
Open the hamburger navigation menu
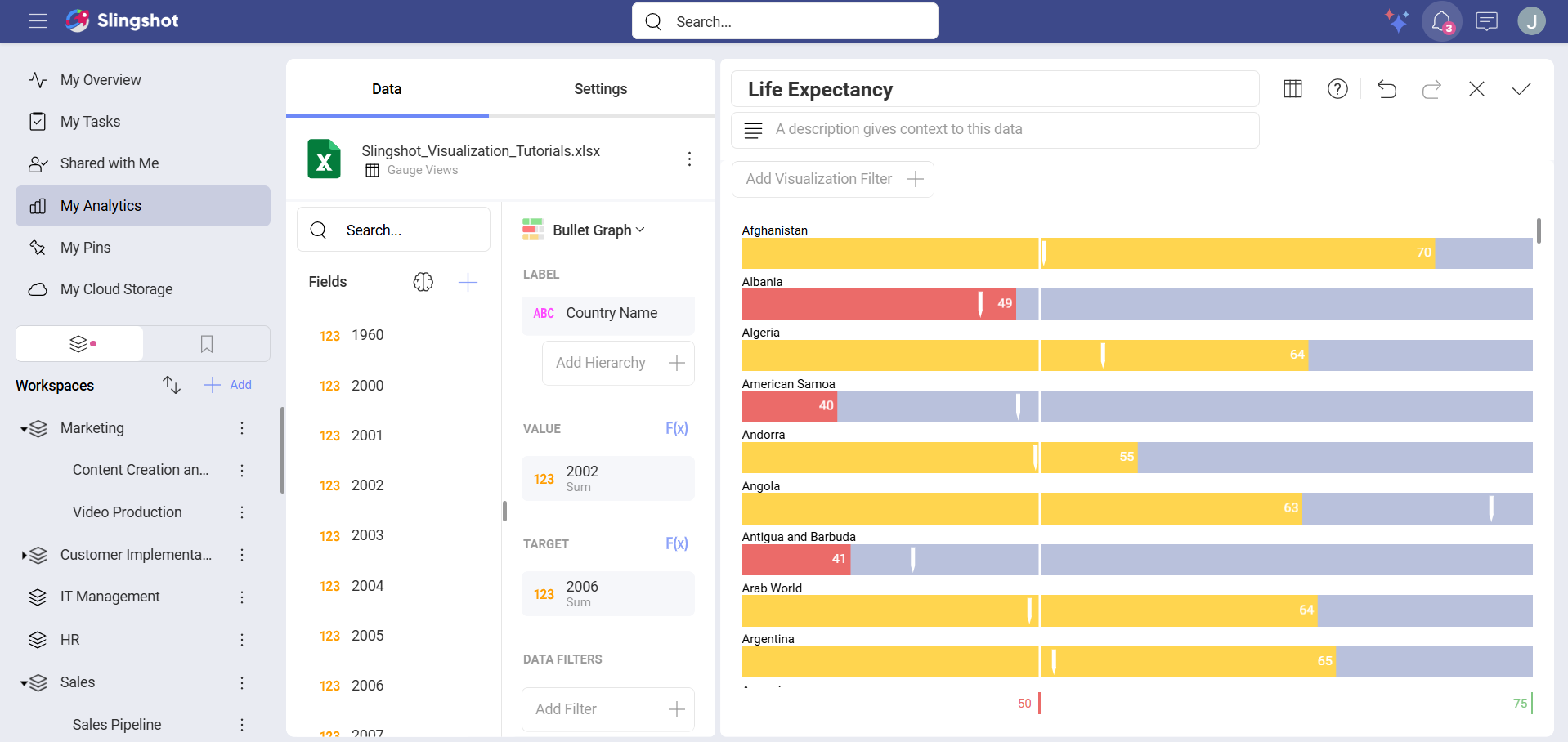(38, 21)
